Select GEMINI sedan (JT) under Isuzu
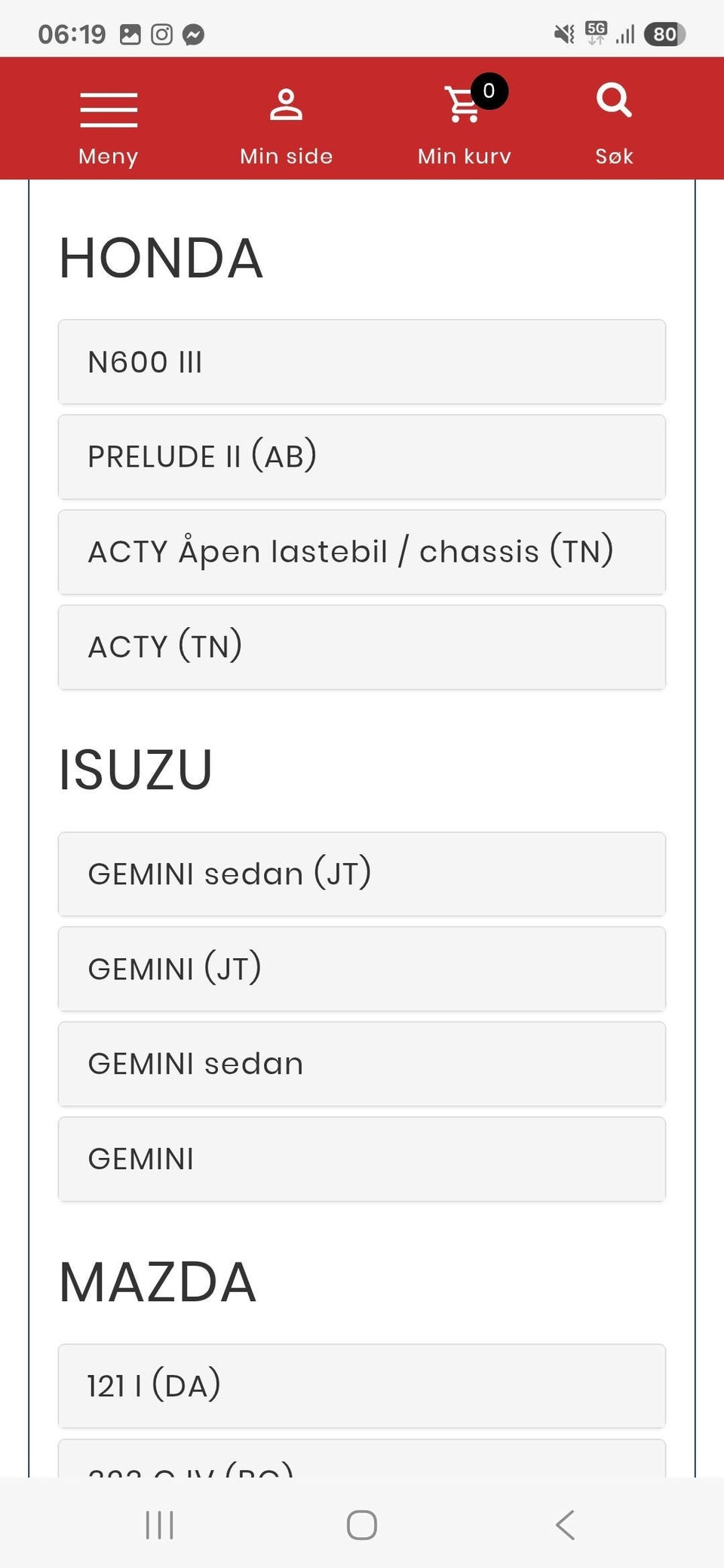The width and height of the screenshot is (724, 1568). tap(362, 874)
